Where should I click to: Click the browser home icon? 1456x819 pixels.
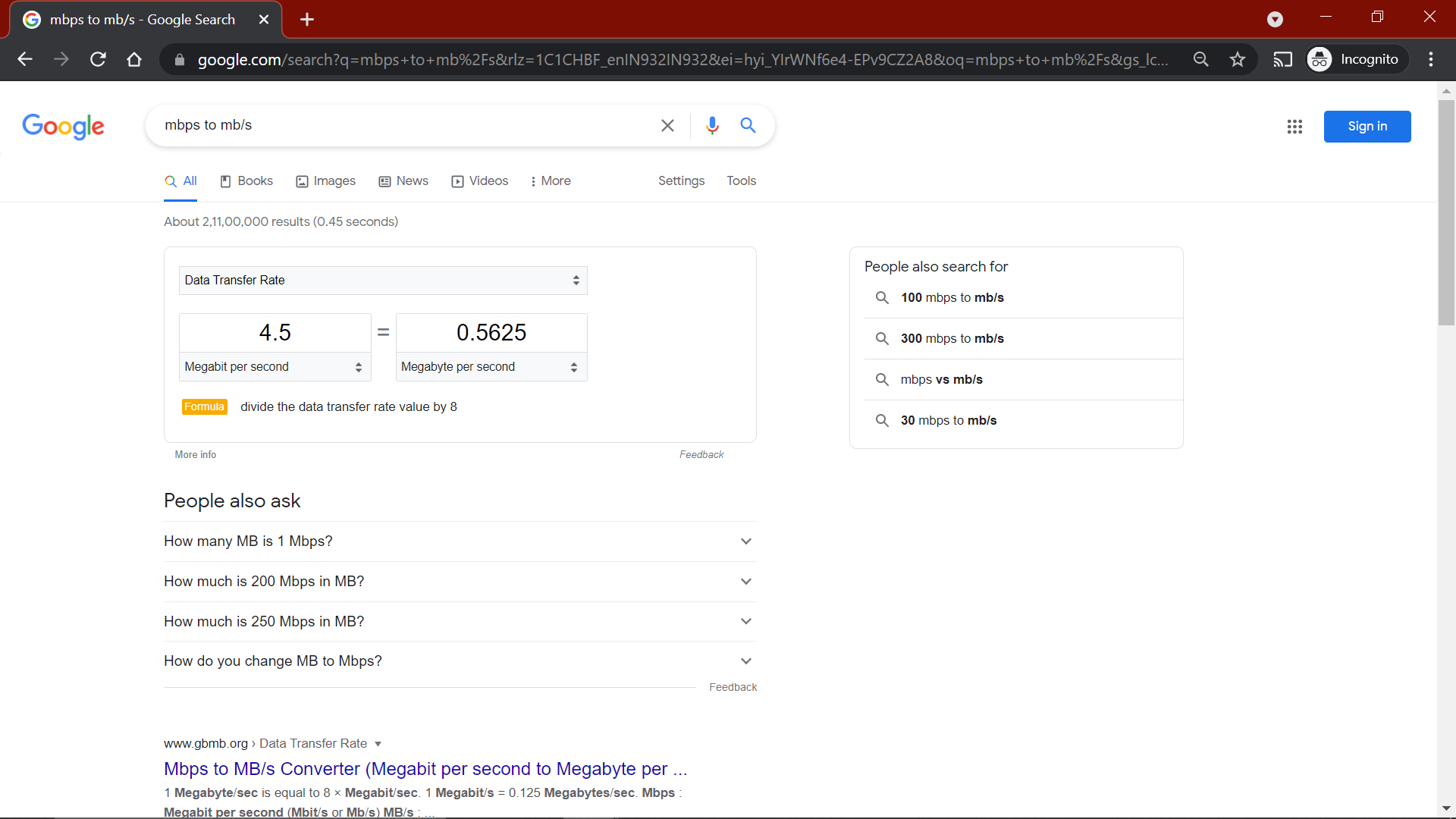pyautogui.click(x=133, y=58)
